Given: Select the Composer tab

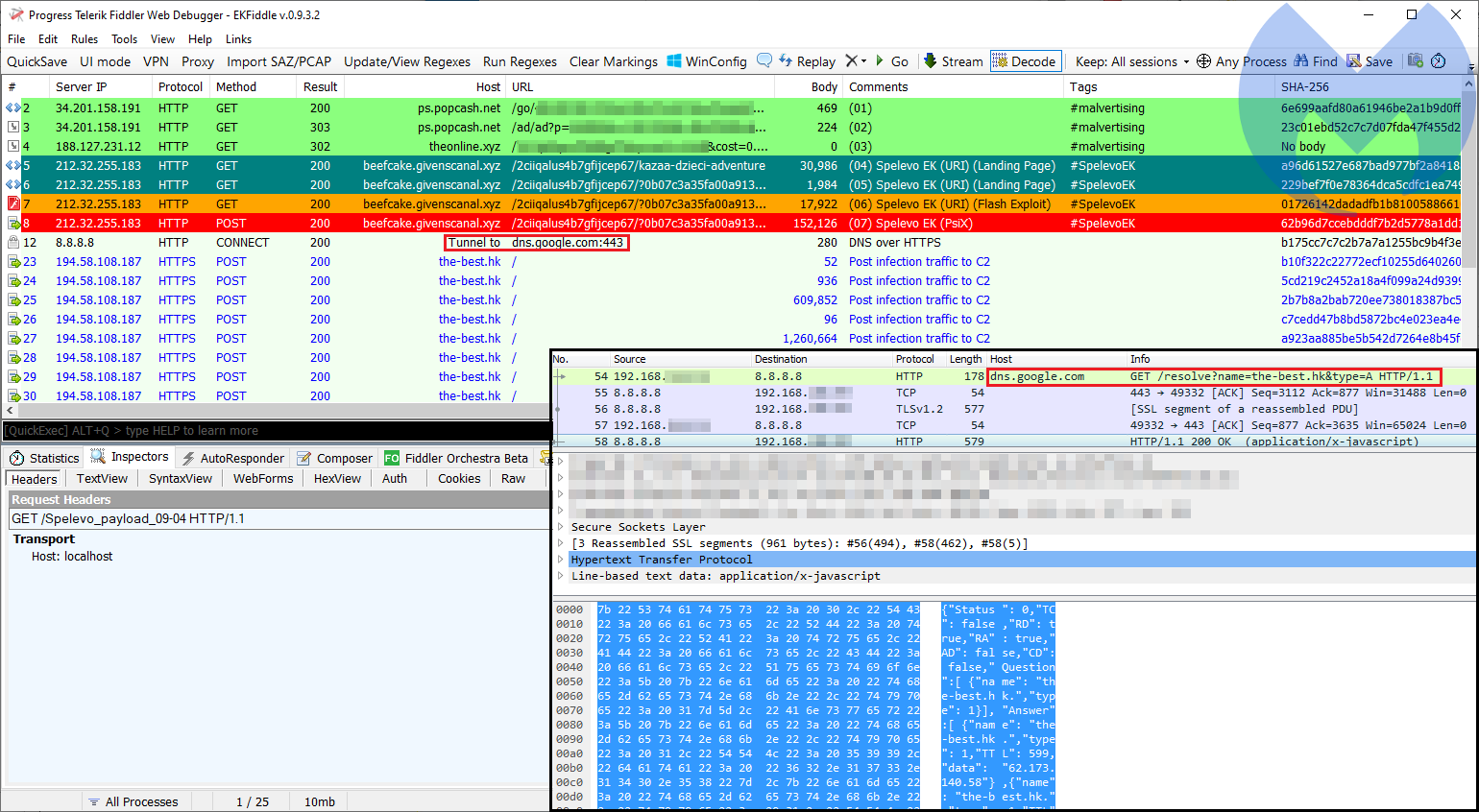Looking at the screenshot, I should (x=334, y=457).
